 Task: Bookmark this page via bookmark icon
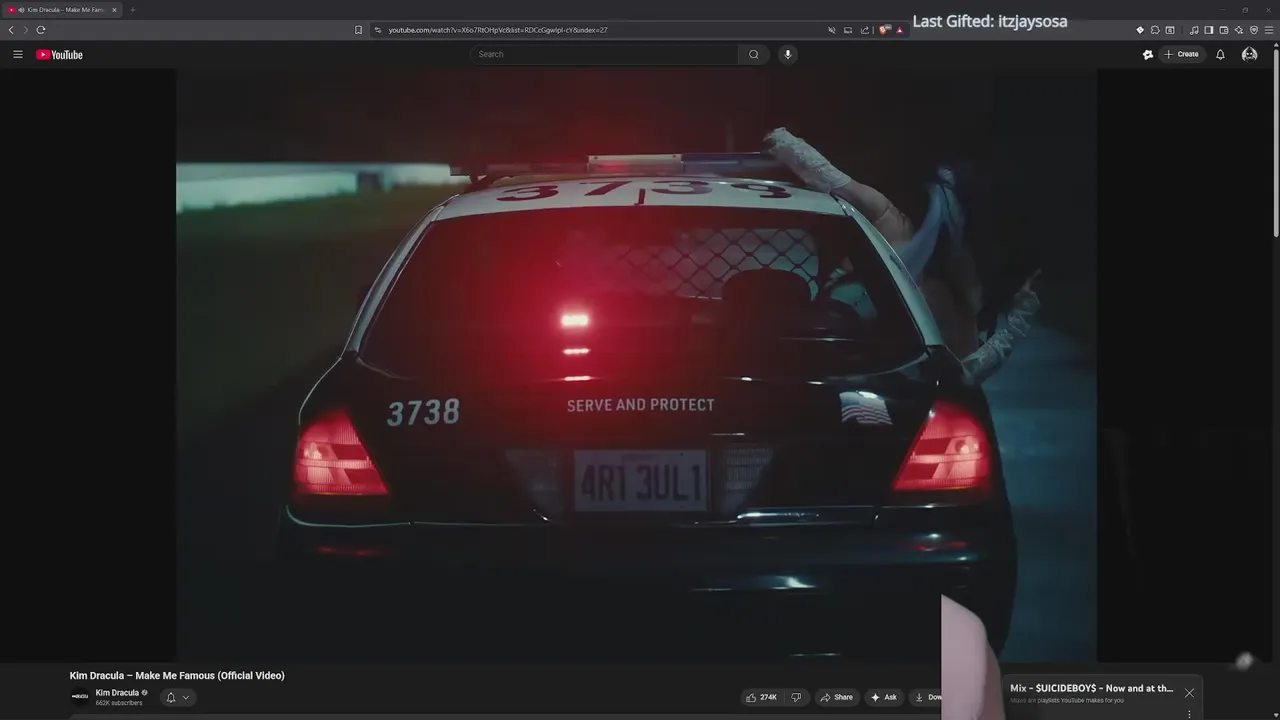358,30
